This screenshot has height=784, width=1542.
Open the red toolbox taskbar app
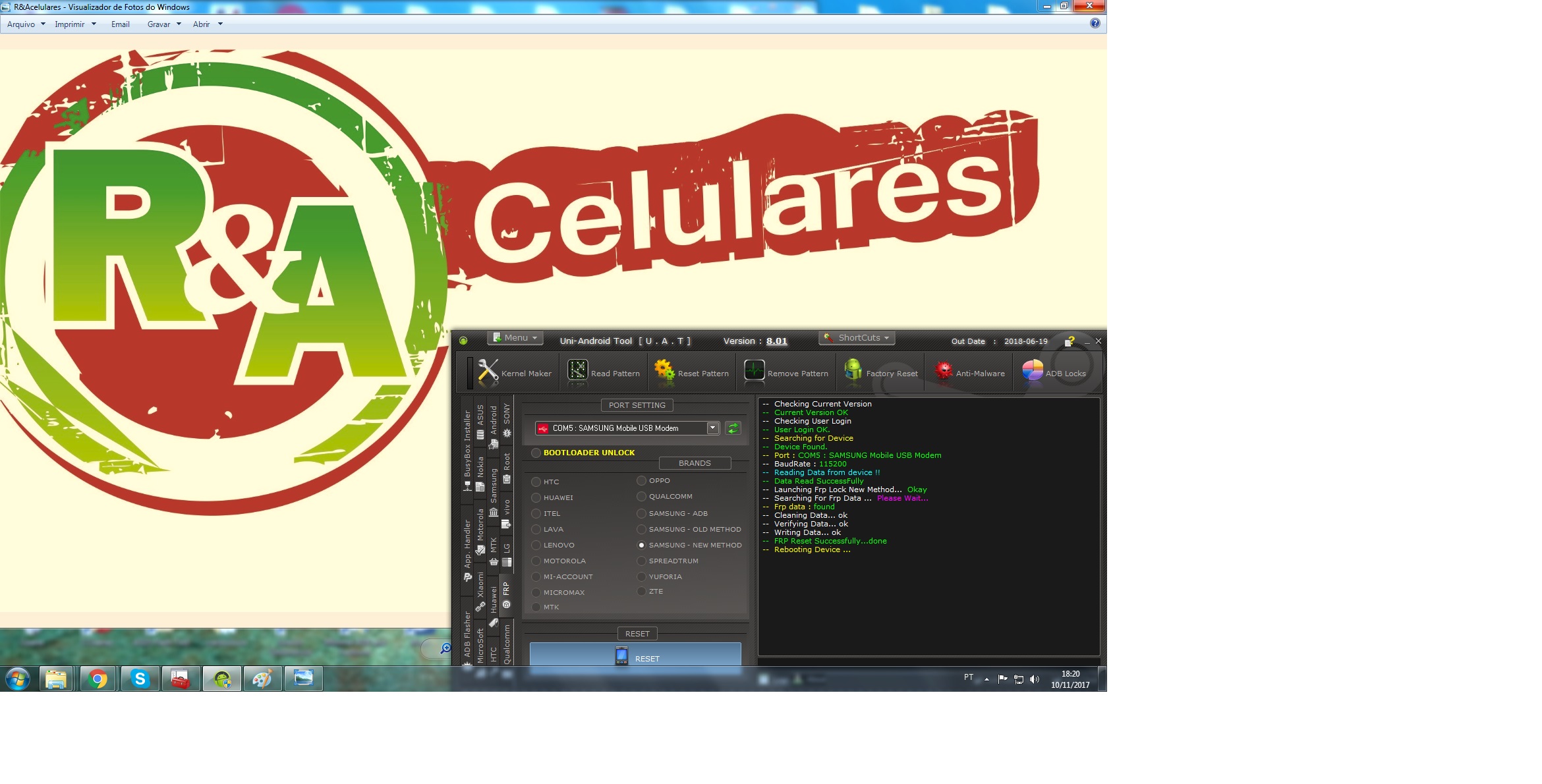coord(181,679)
